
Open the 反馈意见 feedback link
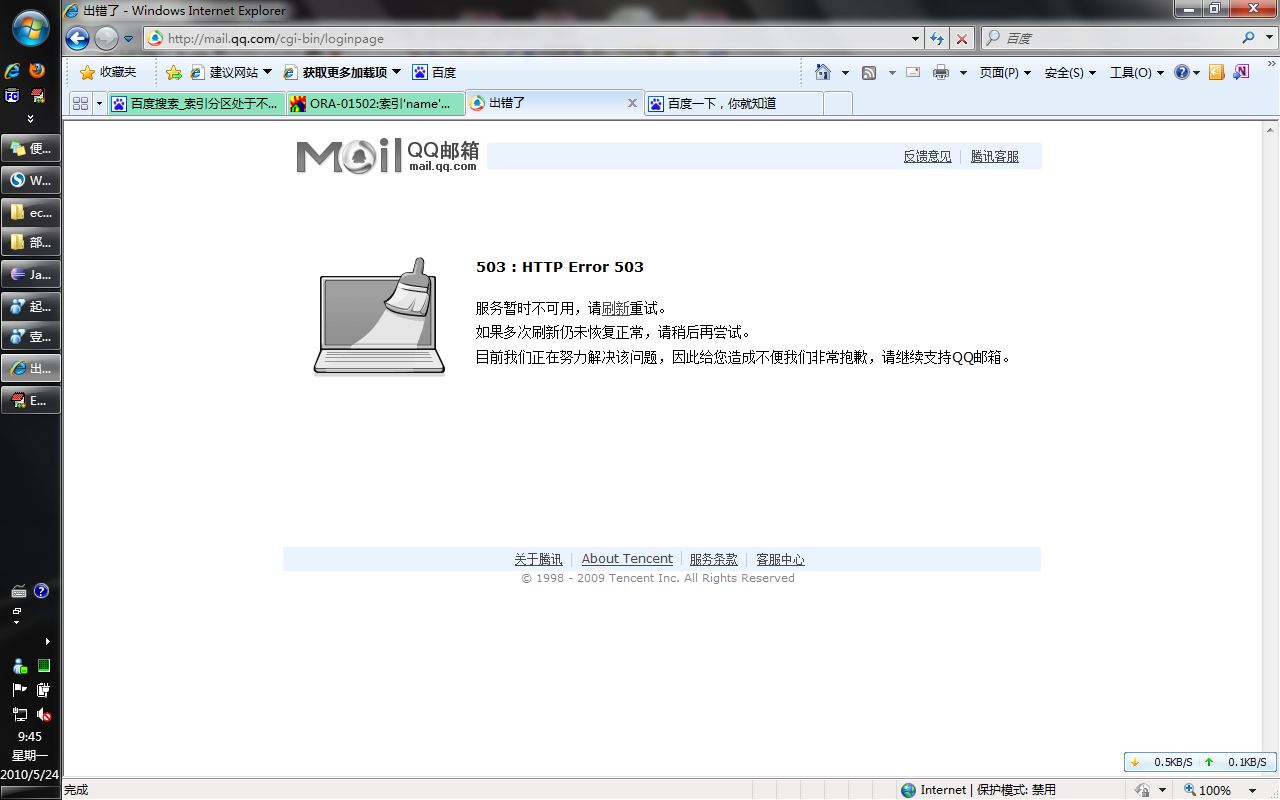[927, 156]
